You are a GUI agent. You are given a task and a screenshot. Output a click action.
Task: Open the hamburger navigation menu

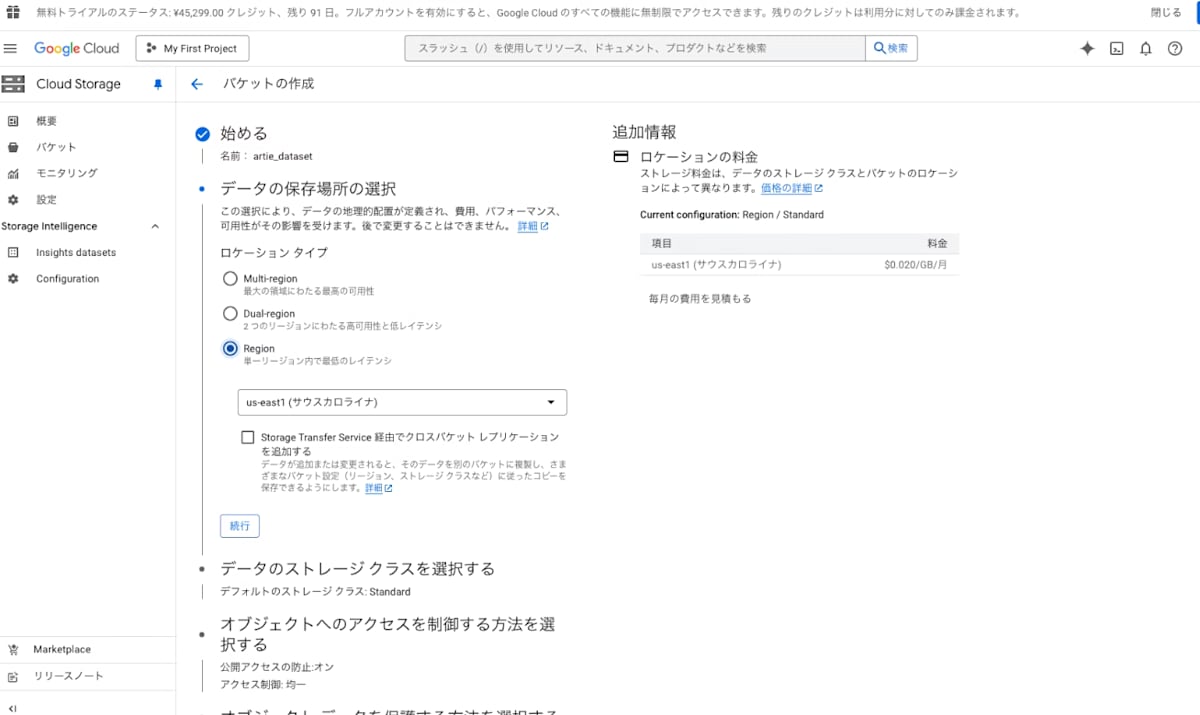(x=11, y=48)
